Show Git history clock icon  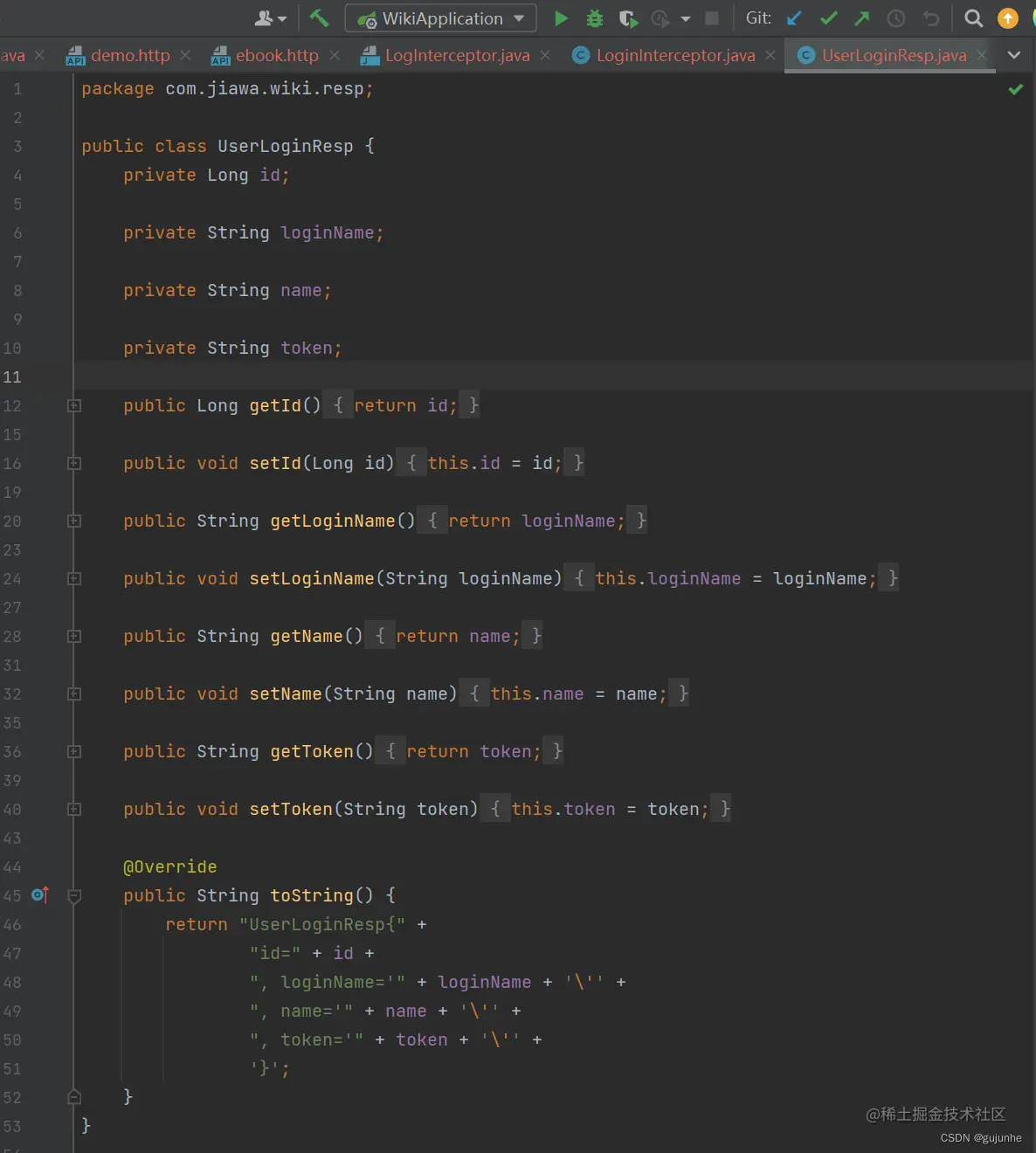coord(896,18)
